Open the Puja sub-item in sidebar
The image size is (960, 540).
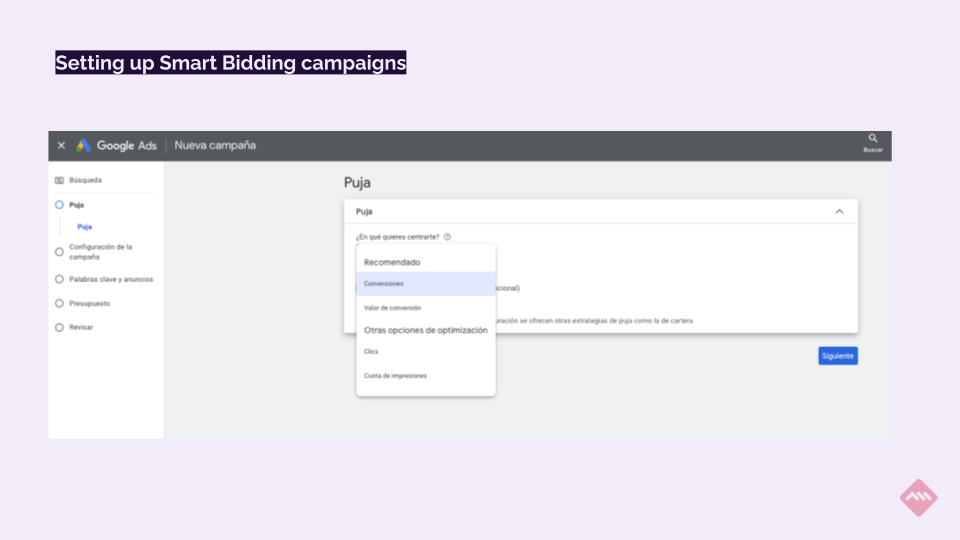coord(84,227)
